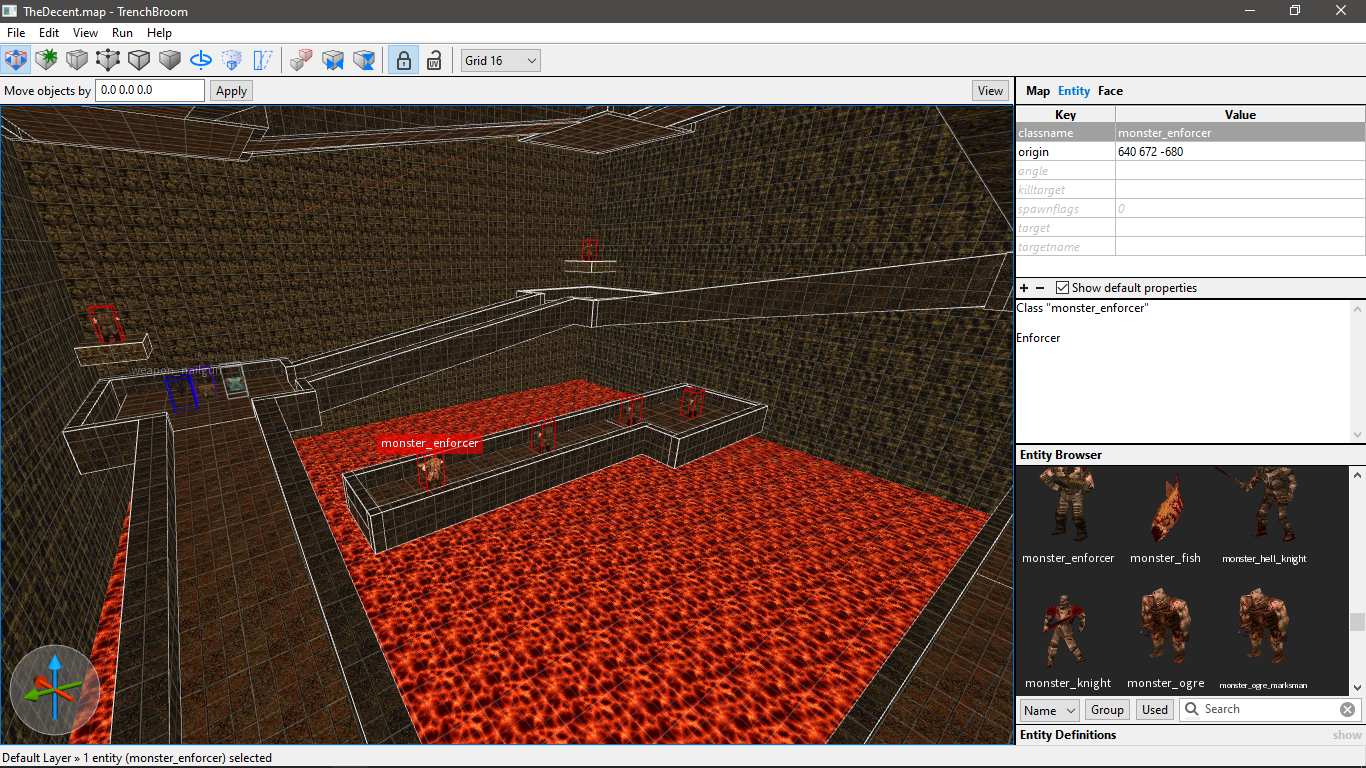Click the View button above viewport

coord(990,91)
